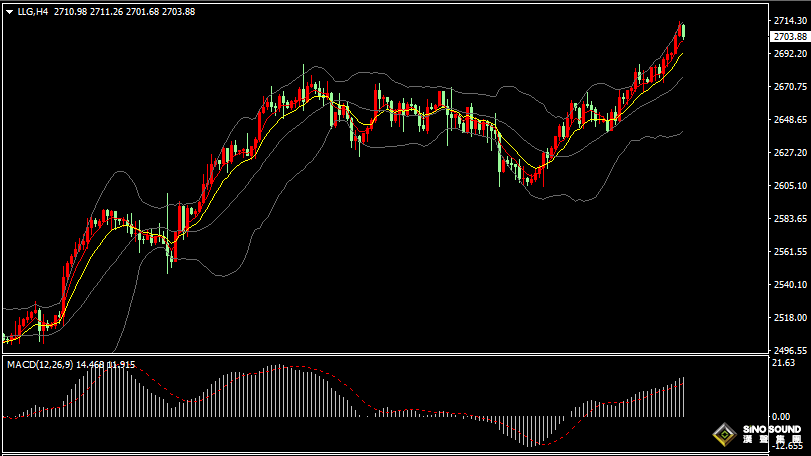The width and height of the screenshot is (811, 456).
Task: Click the 2540.10 price axis label
Action: pos(789,284)
